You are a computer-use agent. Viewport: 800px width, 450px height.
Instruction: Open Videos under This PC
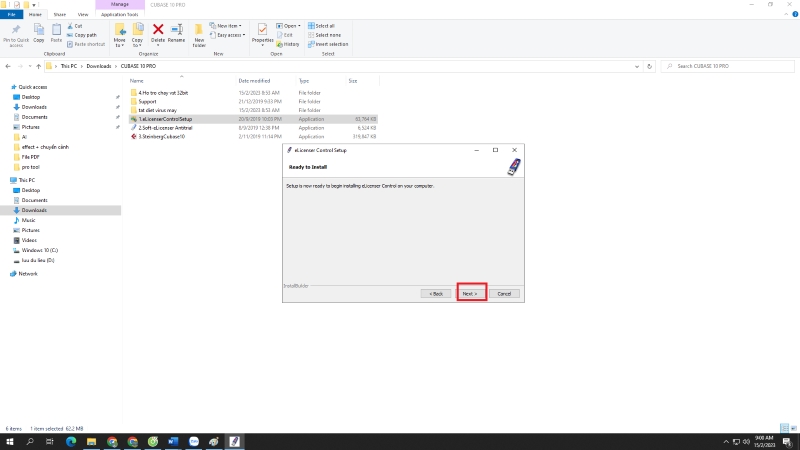(29, 240)
